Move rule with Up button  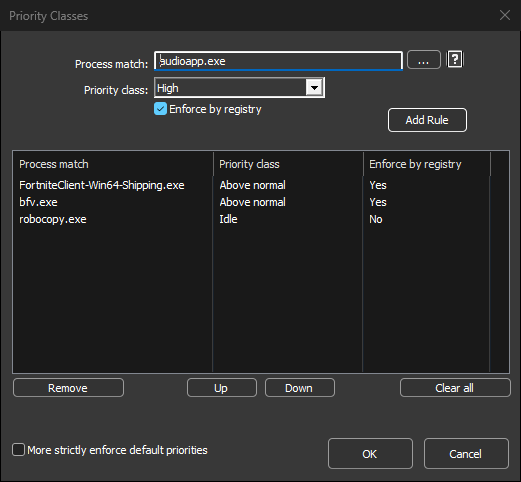pyautogui.click(x=222, y=388)
